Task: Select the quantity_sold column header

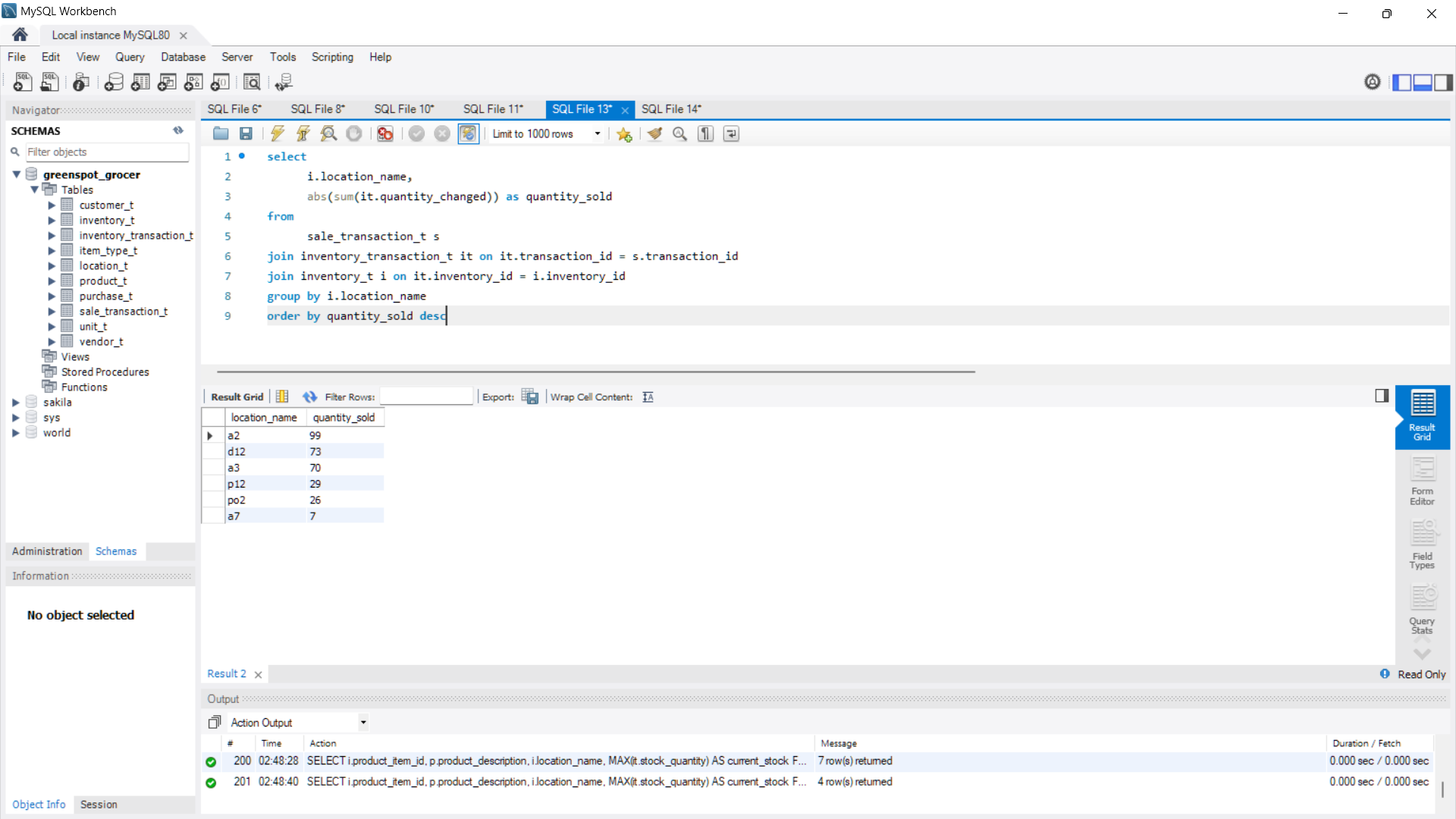Action: click(344, 417)
